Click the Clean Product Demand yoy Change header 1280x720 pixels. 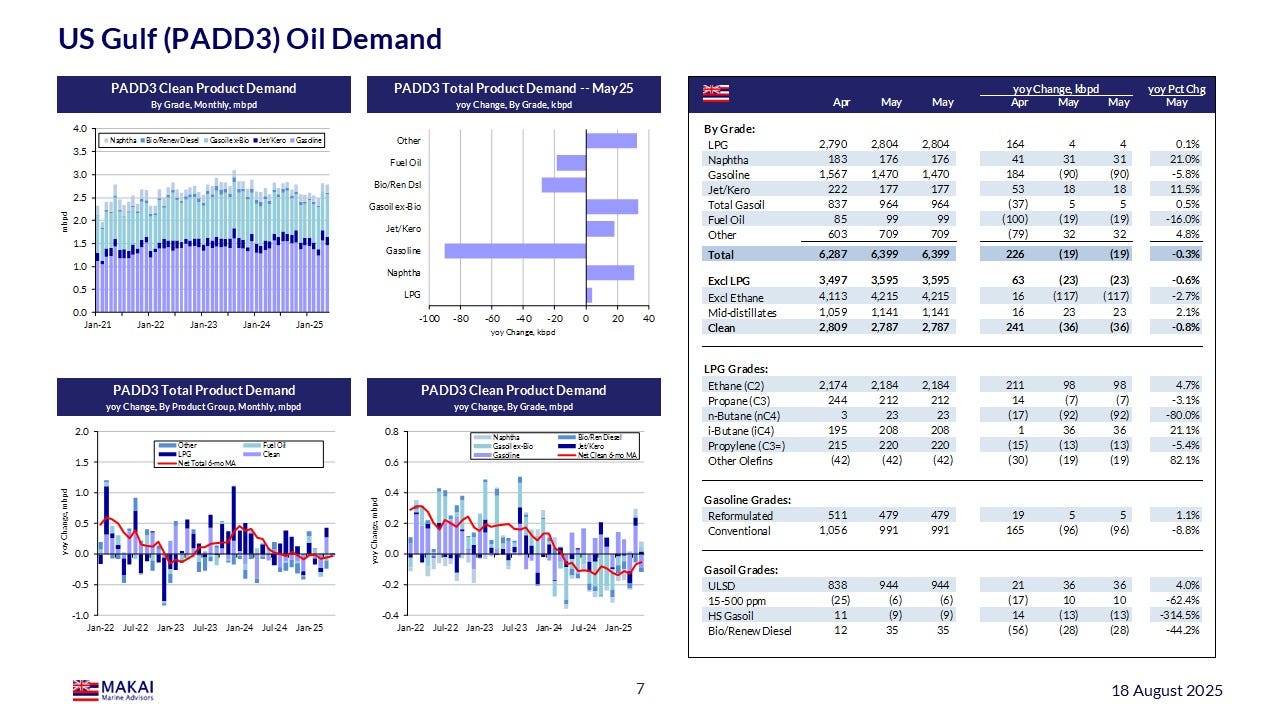pos(514,397)
